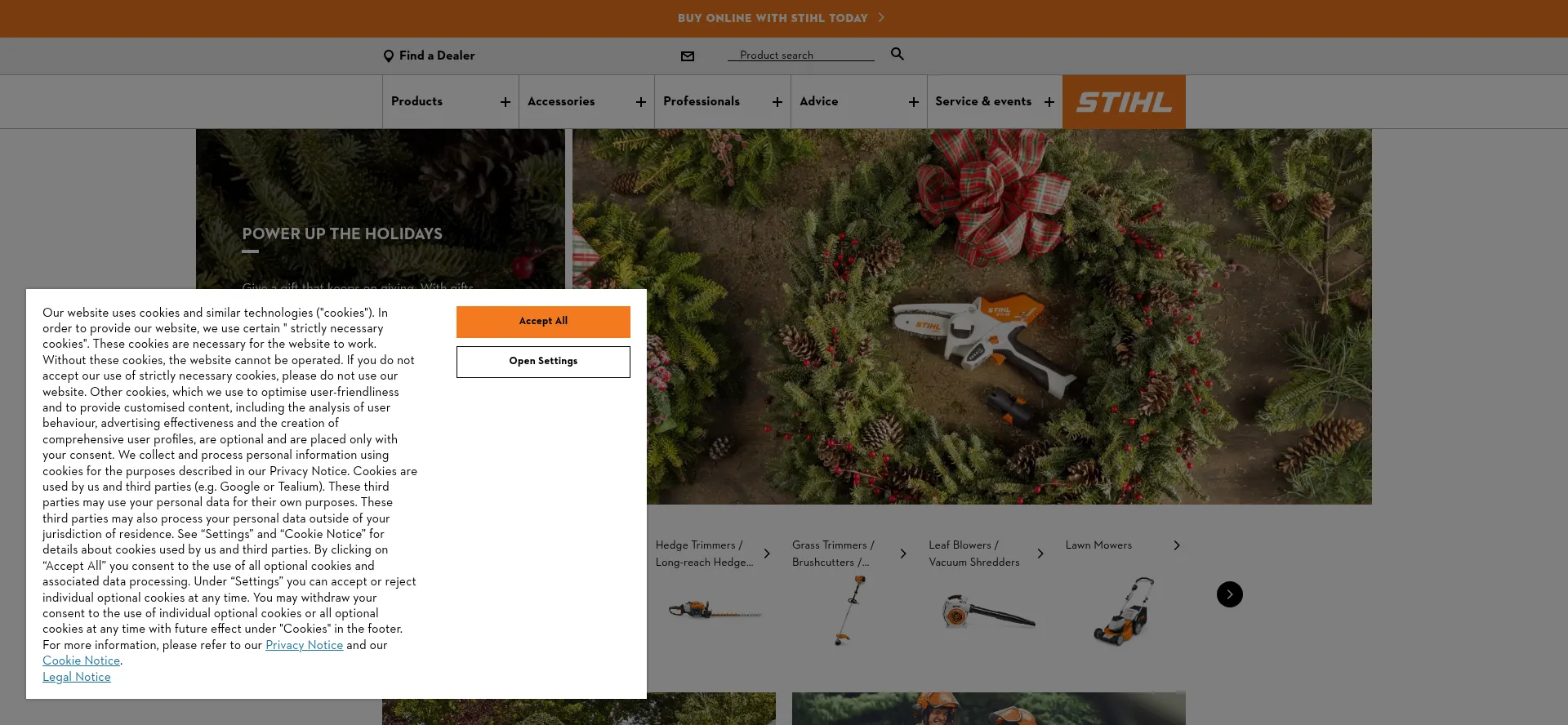Click the Find a Dealer link text

[x=437, y=56]
